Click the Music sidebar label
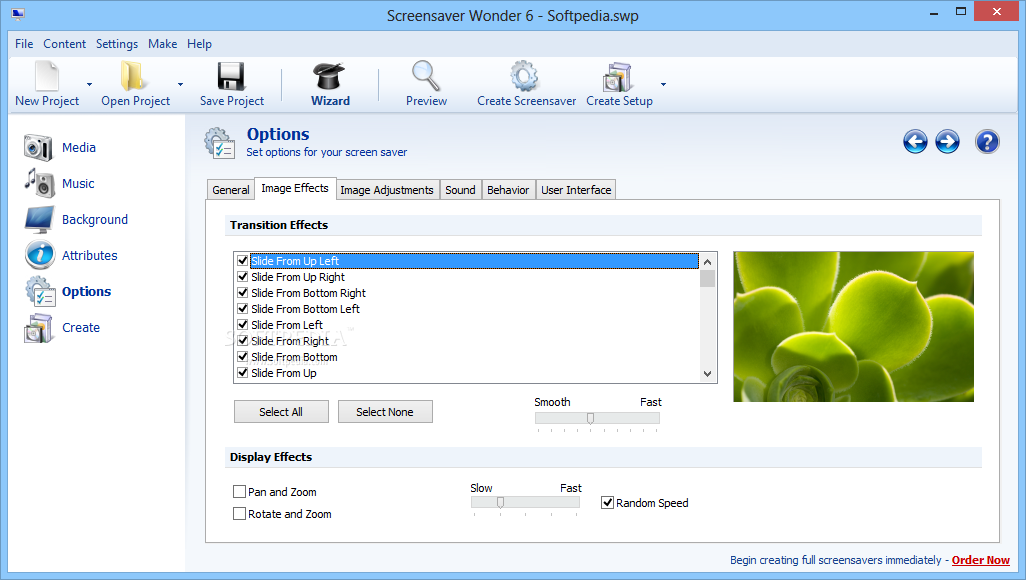The height and width of the screenshot is (580, 1026). pos(78,183)
